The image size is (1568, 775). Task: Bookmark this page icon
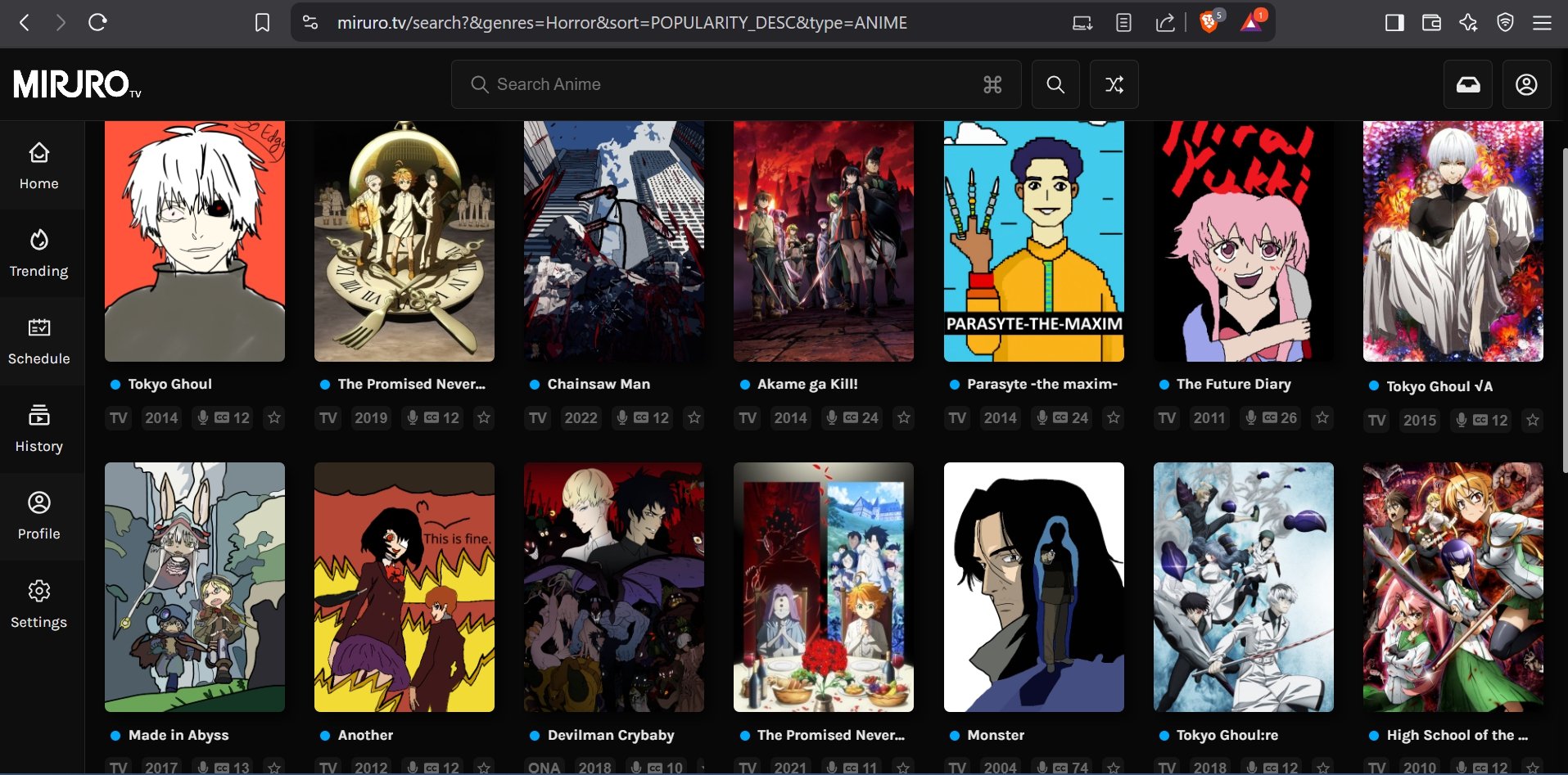point(262,23)
